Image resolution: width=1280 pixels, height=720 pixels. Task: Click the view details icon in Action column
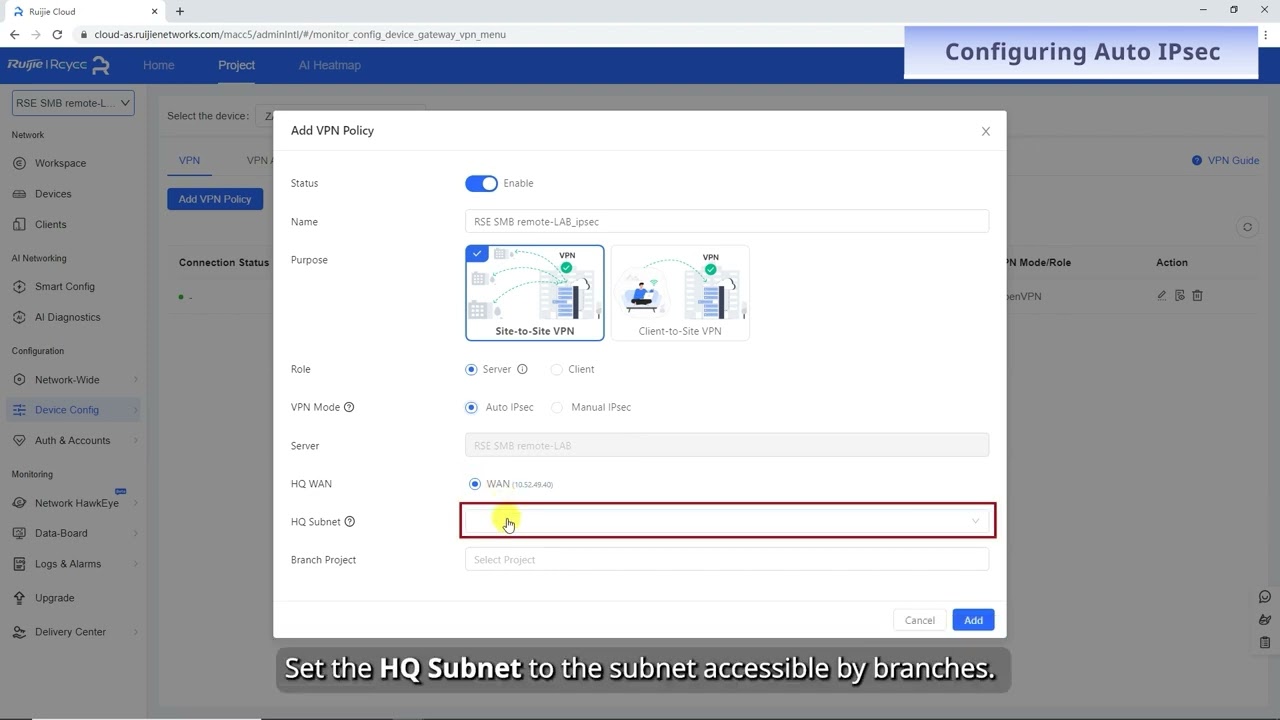coord(1179,296)
